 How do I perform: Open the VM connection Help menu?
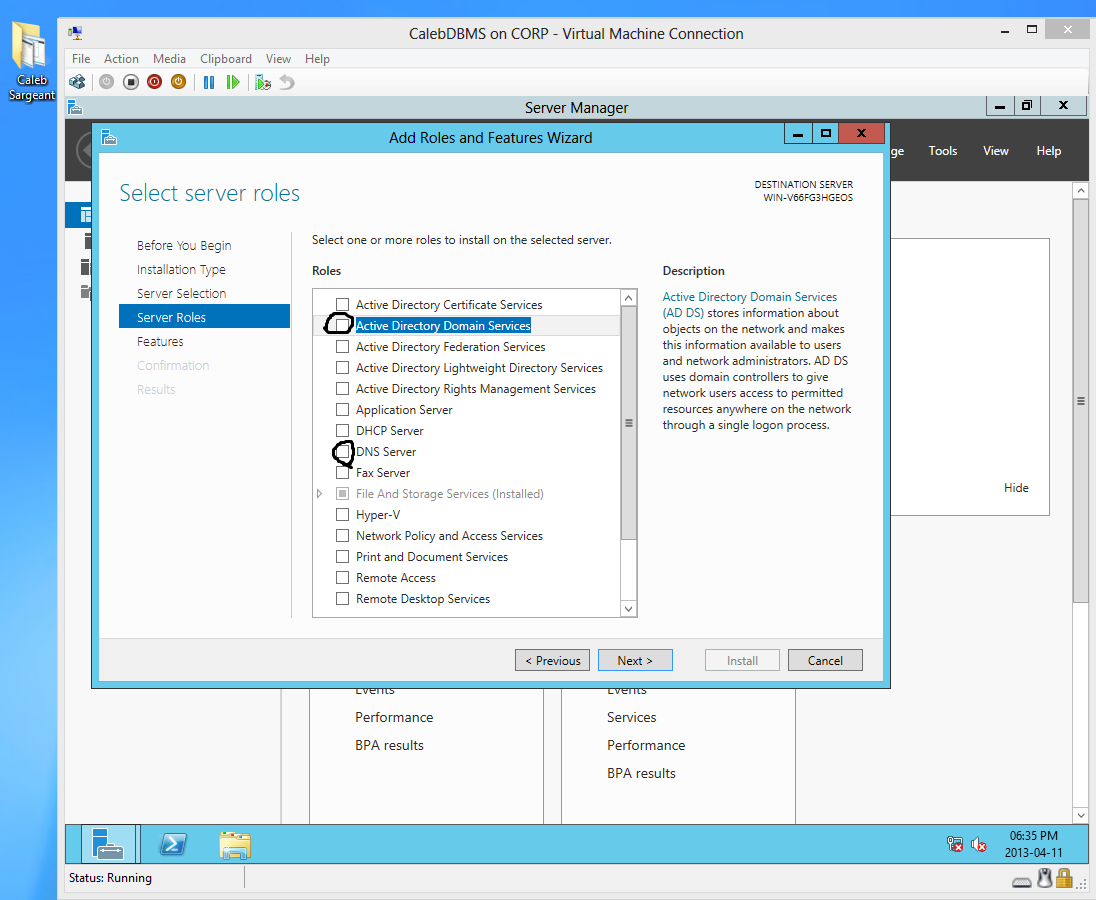point(317,59)
